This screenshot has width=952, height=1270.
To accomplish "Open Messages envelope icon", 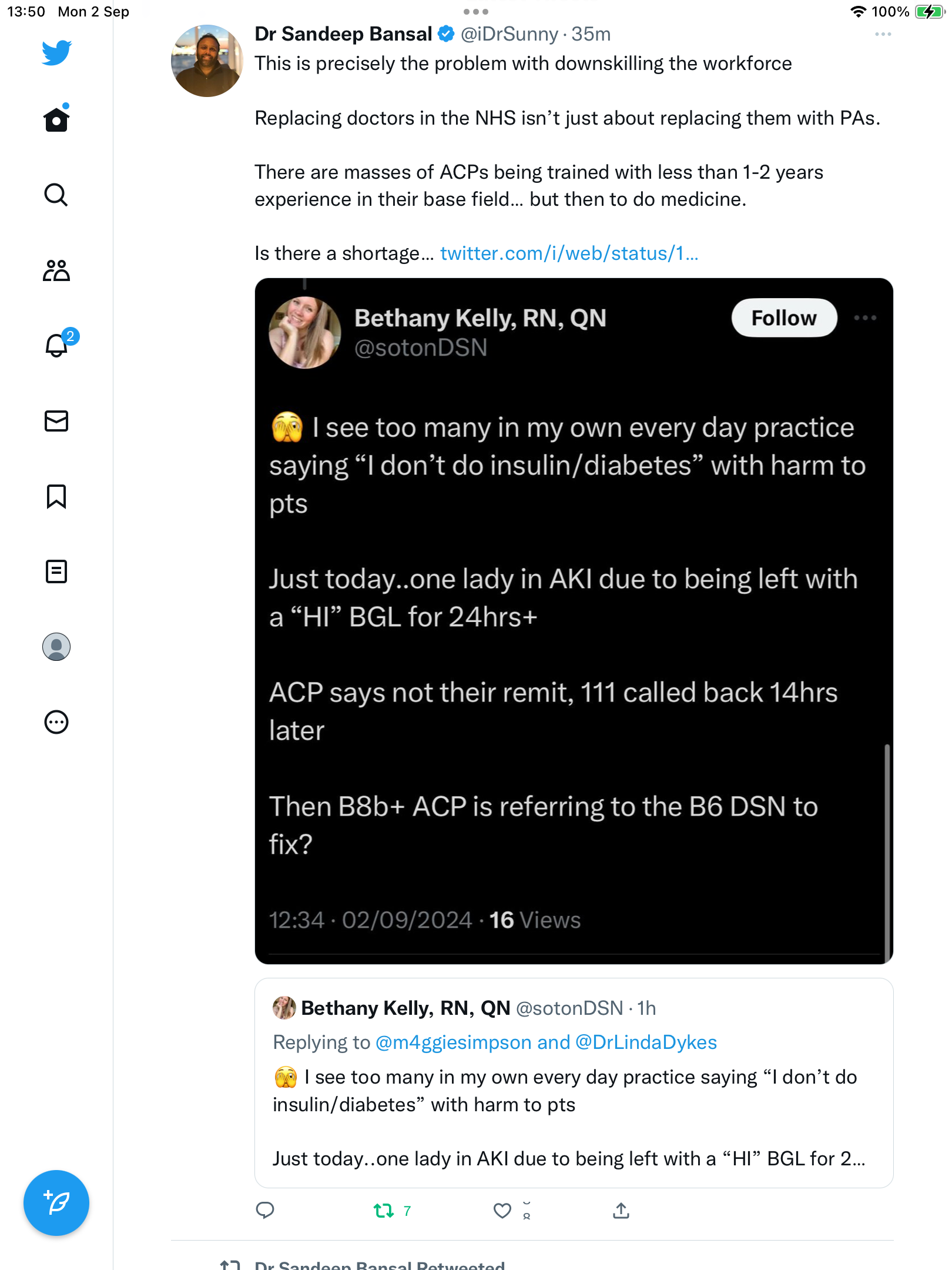I will click(x=56, y=421).
